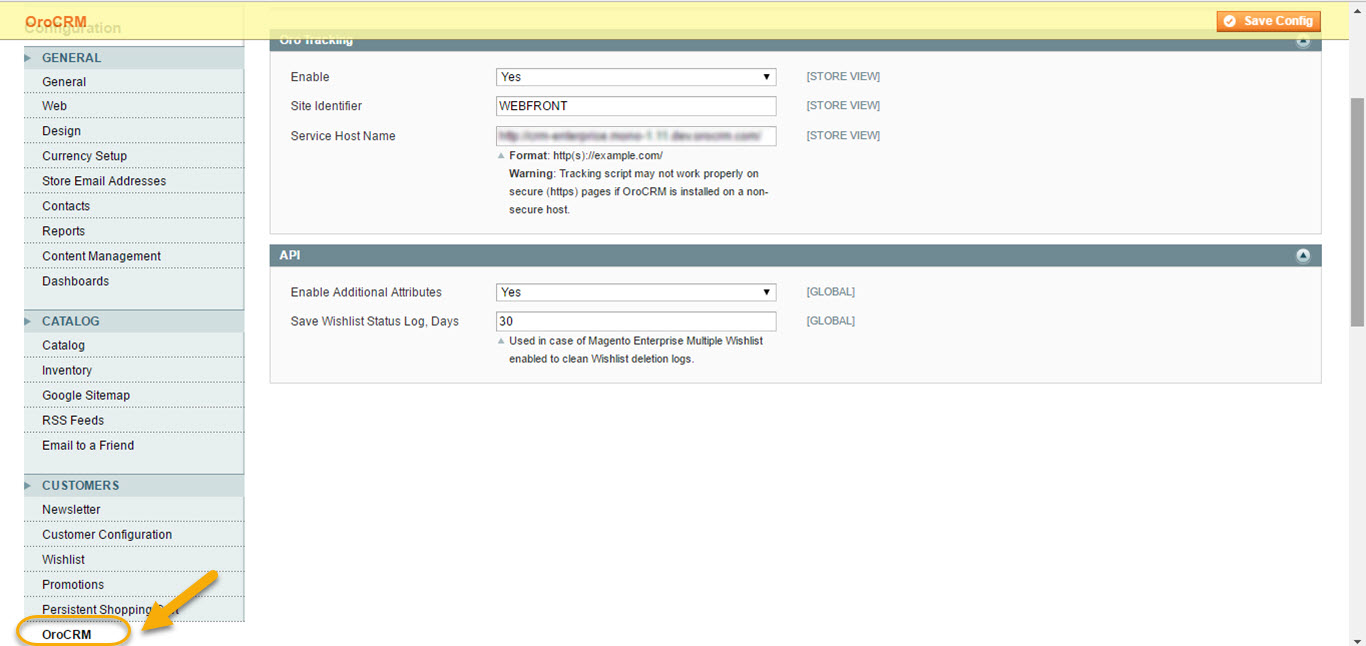The height and width of the screenshot is (646, 1366).
Task: Collapse the CUSTOMERS sidebar group
Action: tap(134, 485)
